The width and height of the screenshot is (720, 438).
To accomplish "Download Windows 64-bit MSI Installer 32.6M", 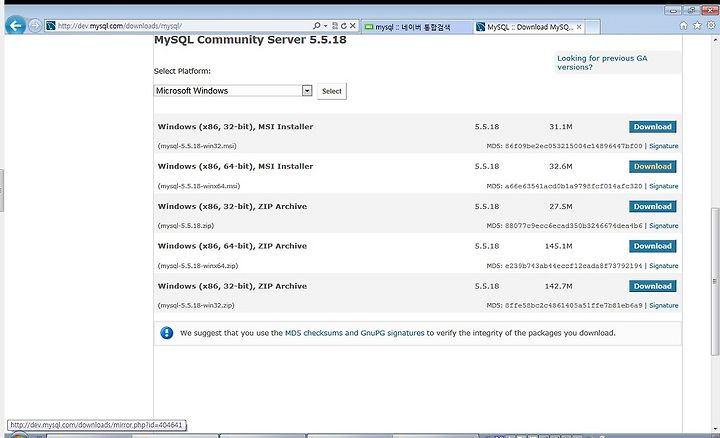I will tap(652, 167).
